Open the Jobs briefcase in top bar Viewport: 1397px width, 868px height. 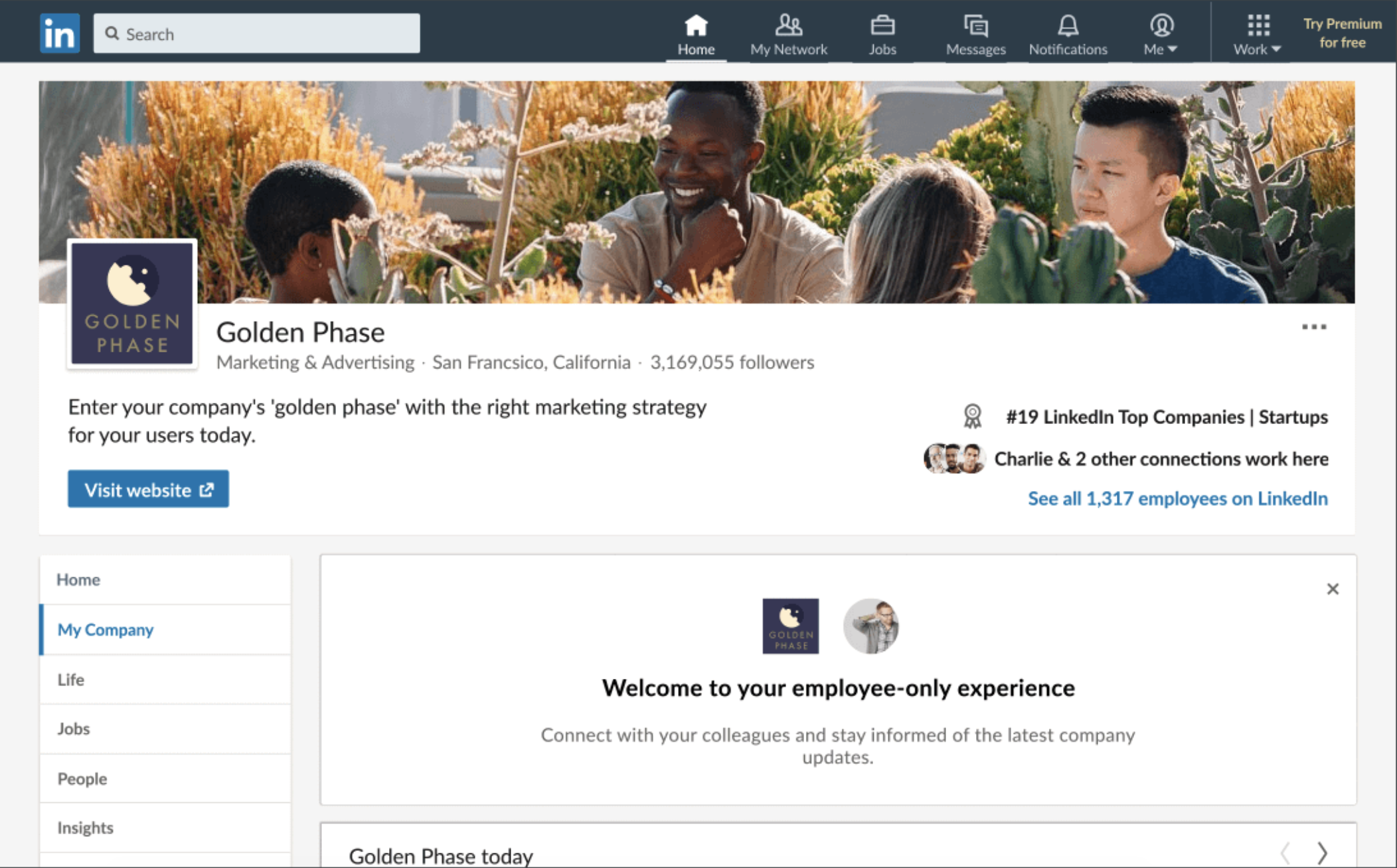(882, 35)
